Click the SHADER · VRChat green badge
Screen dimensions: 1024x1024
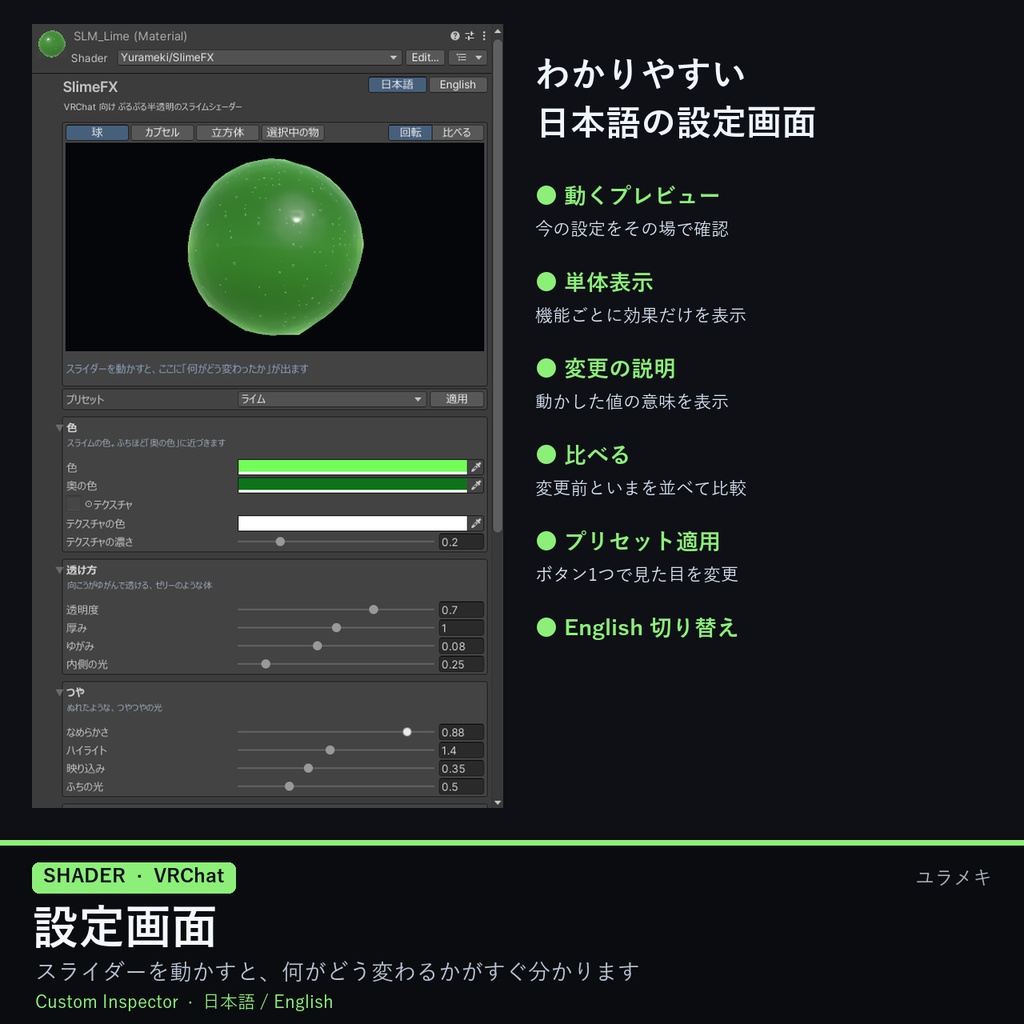134,877
